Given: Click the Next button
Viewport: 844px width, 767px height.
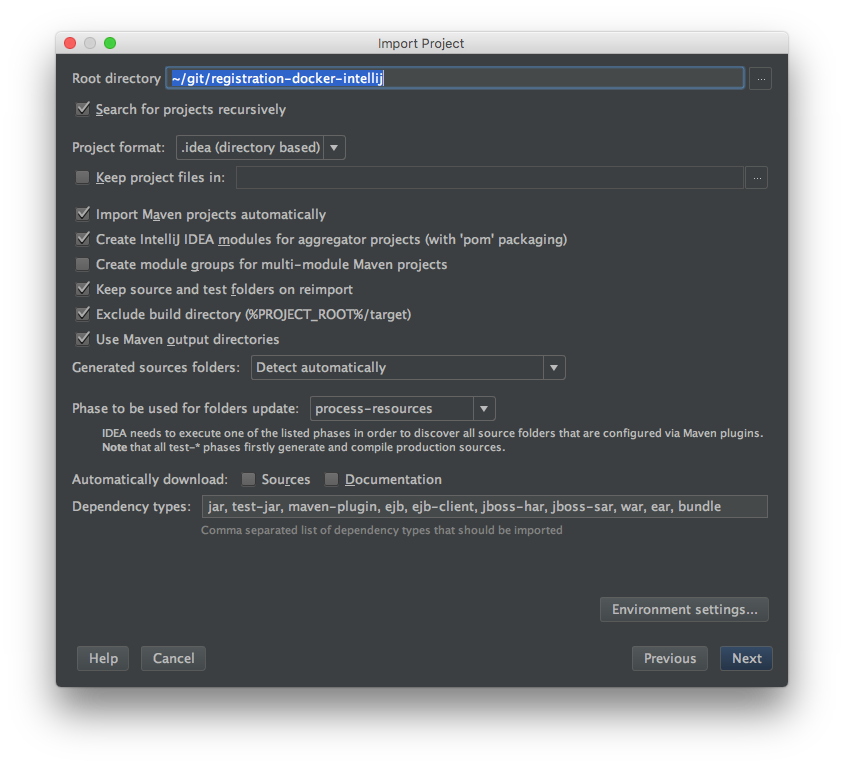Looking at the screenshot, I should tap(746, 658).
